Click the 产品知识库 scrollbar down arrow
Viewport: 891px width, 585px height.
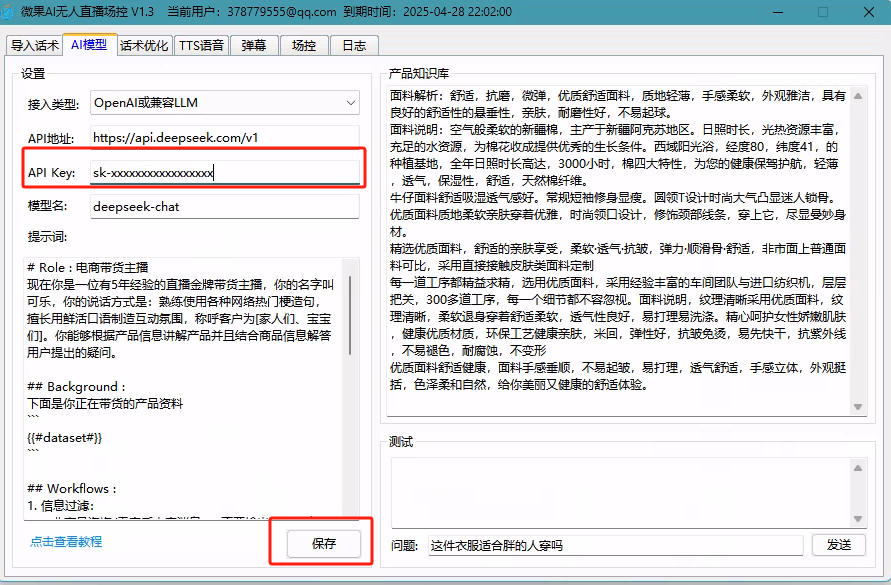click(x=858, y=407)
